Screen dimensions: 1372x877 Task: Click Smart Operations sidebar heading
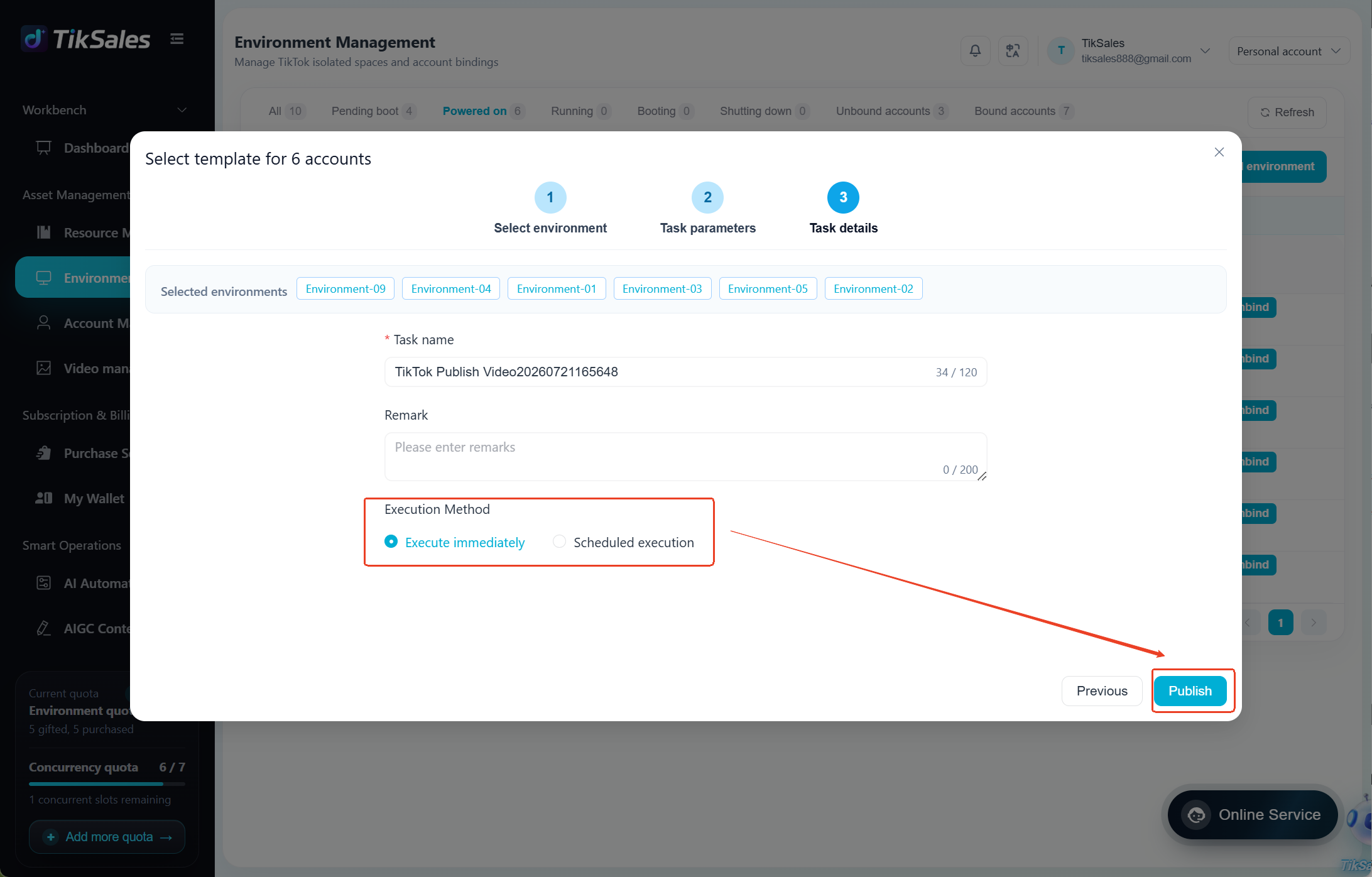[x=72, y=545]
